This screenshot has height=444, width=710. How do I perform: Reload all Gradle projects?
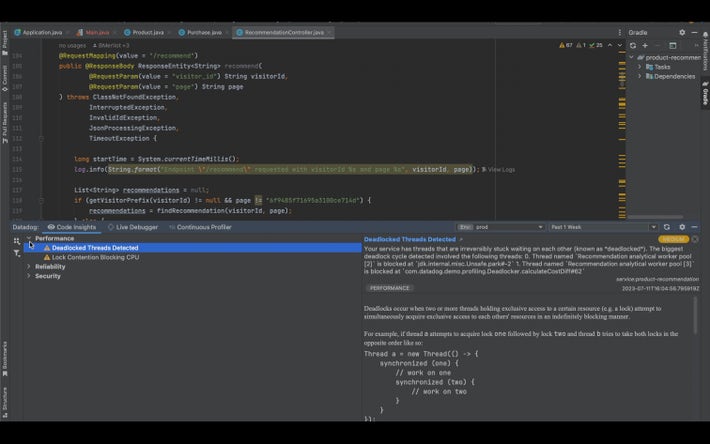tap(633, 45)
